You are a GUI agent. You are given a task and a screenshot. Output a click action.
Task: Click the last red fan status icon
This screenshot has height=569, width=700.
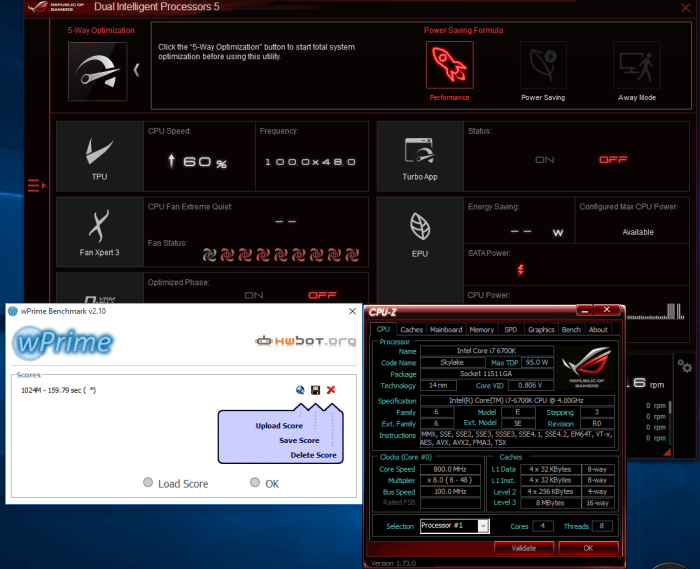click(352, 255)
